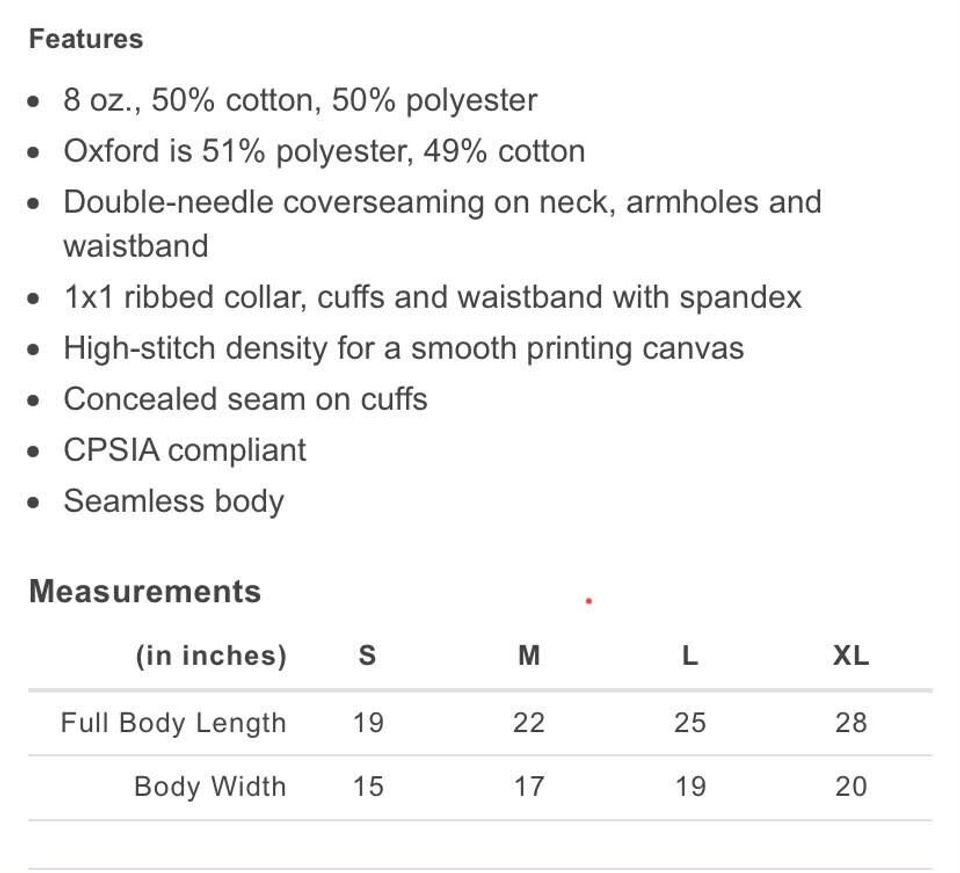The height and width of the screenshot is (873, 960).
Task: Select the 8 oz. cotton polyester bullet
Action: [300, 100]
